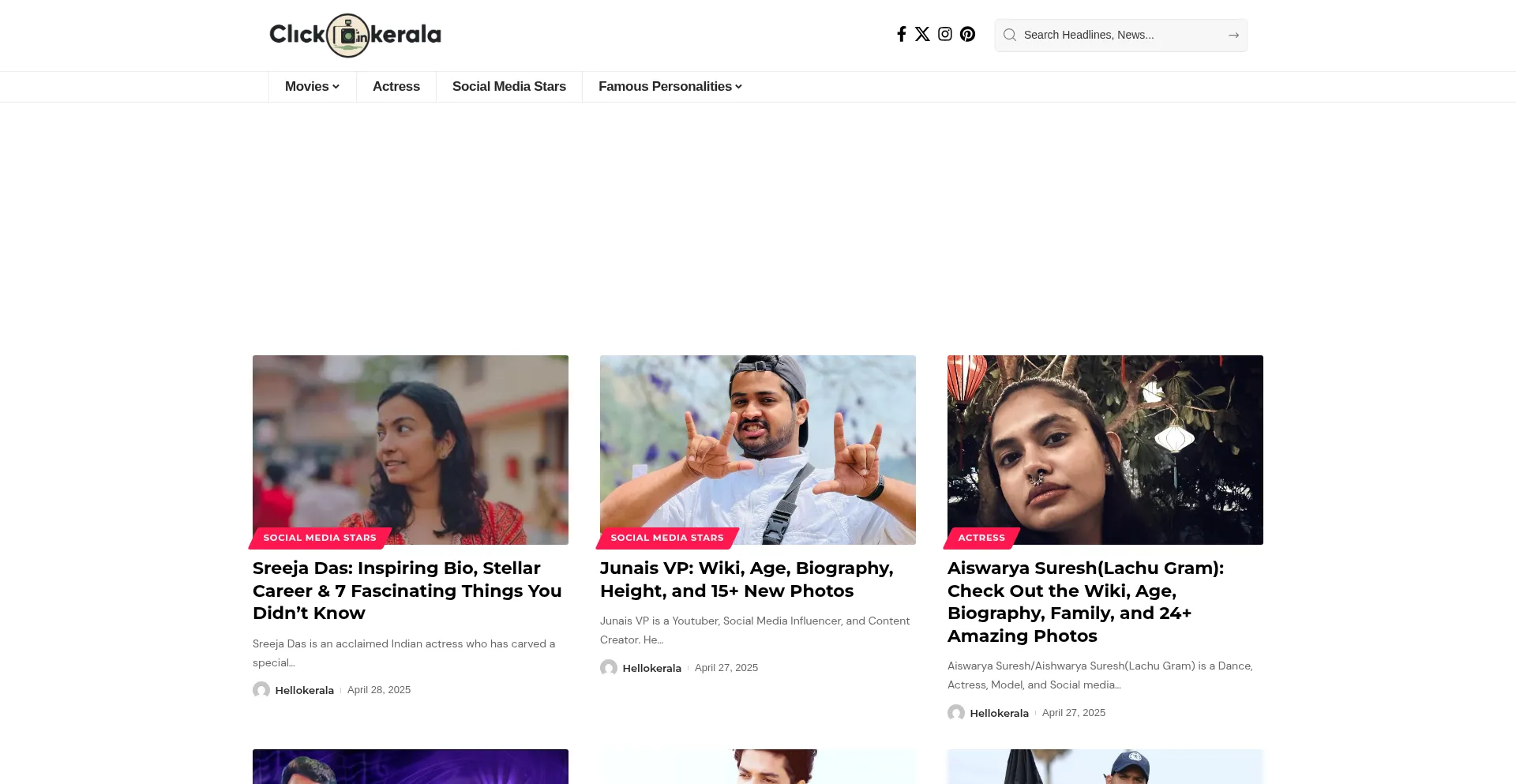Image resolution: width=1516 pixels, height=784 pixels.
Task: Click the Actress tag on Aiswarya photo
Action: (981, 538)
